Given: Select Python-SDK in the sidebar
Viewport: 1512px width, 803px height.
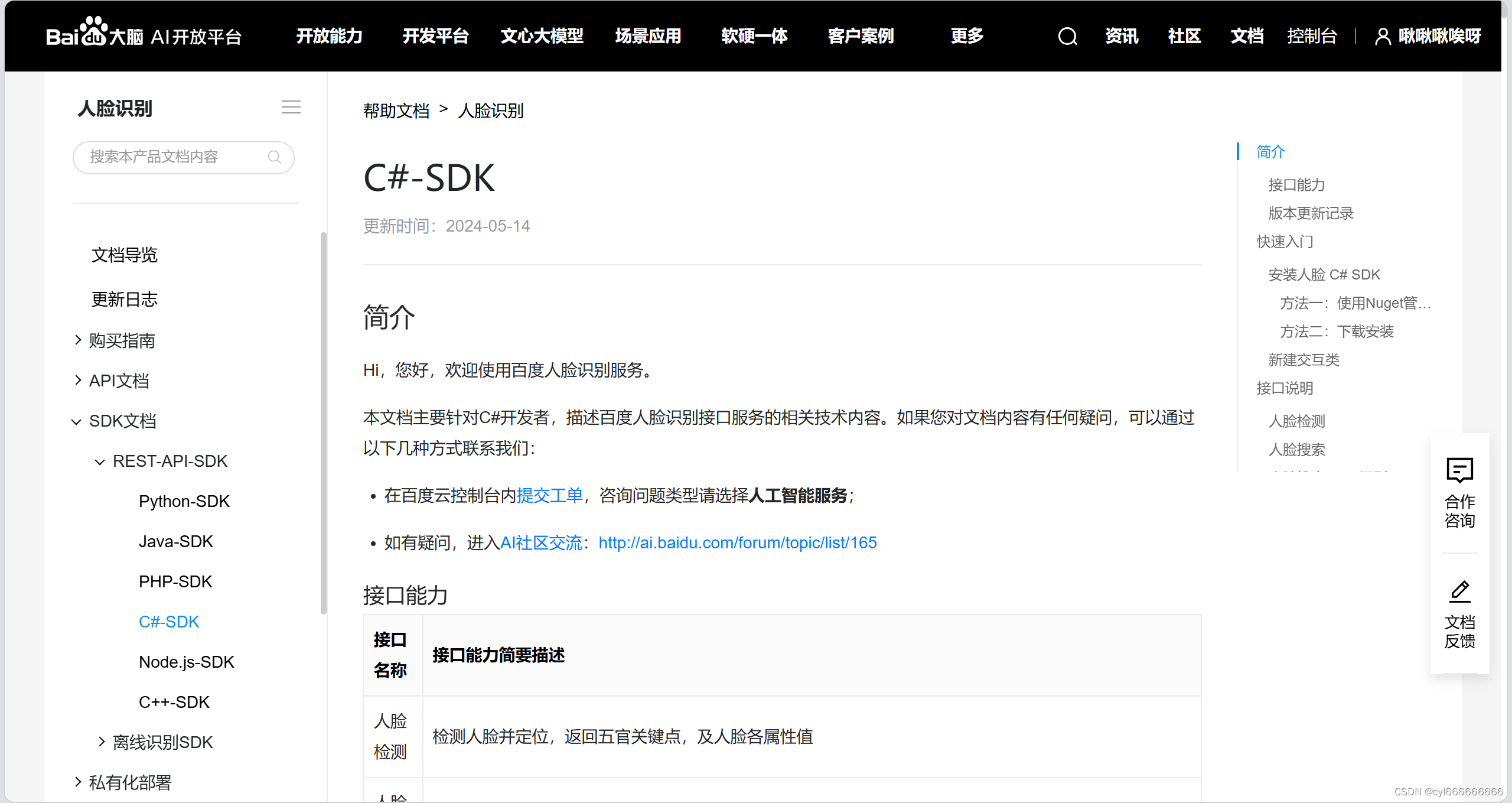Looking at the screenshot, I should 184,501.
